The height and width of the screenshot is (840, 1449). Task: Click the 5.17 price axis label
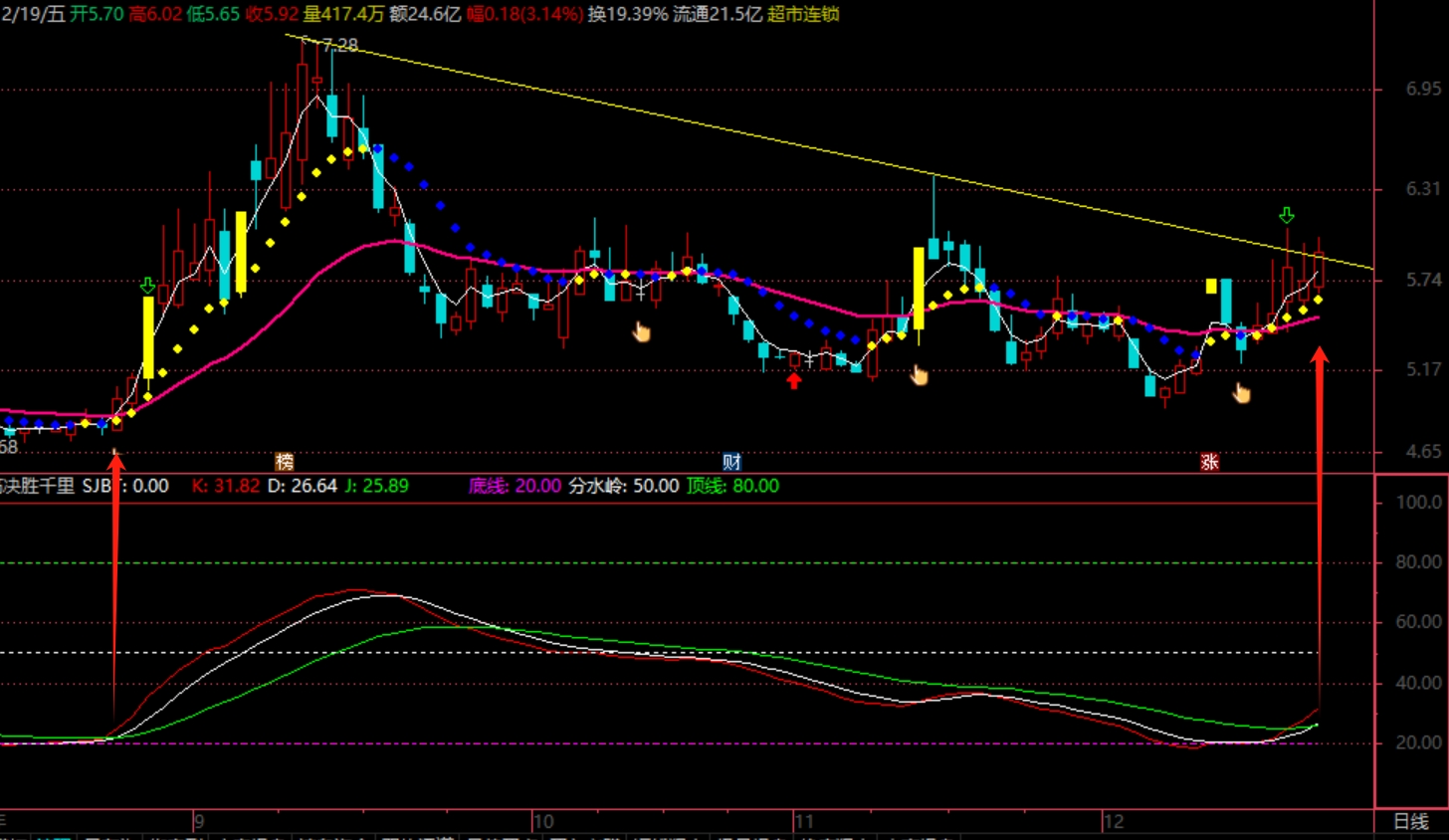coord(1423,369)
